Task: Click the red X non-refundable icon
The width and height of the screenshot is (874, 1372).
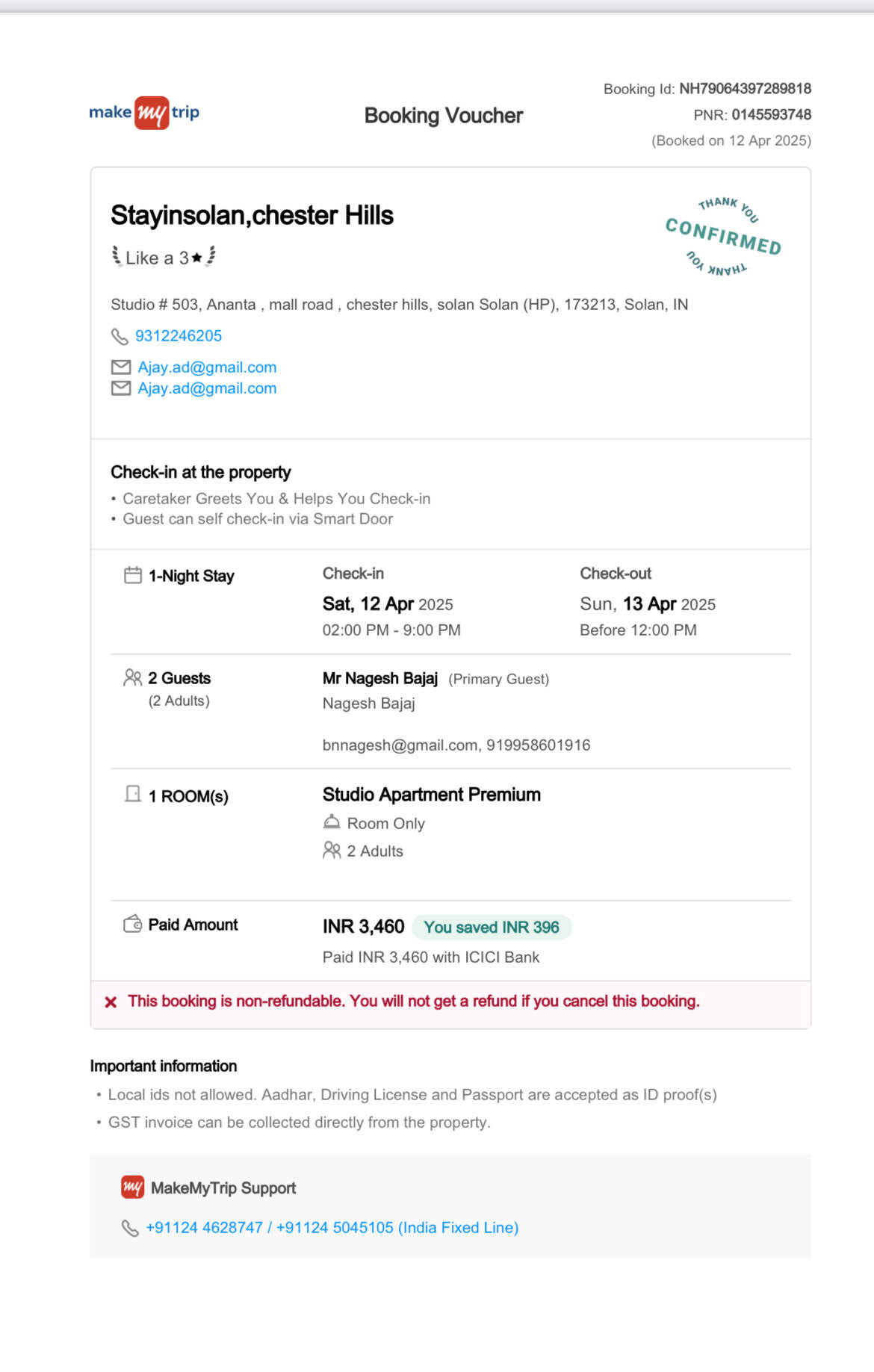Action: click(x=111, y=1002)
